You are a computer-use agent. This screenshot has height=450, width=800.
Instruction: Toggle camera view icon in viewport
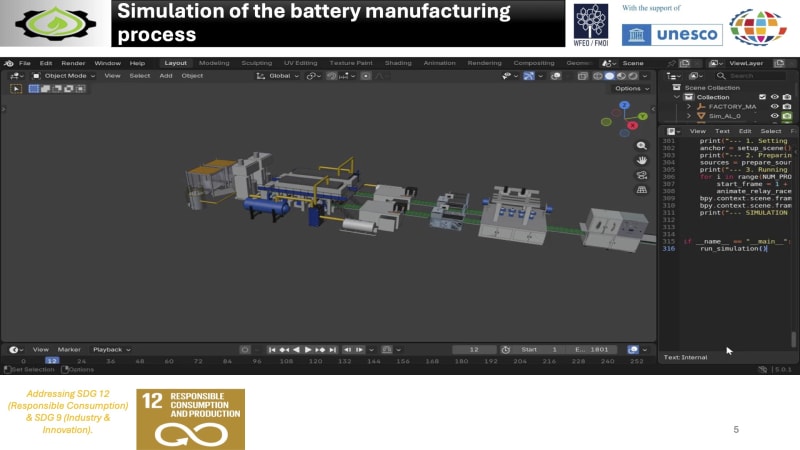pos(641,175)
